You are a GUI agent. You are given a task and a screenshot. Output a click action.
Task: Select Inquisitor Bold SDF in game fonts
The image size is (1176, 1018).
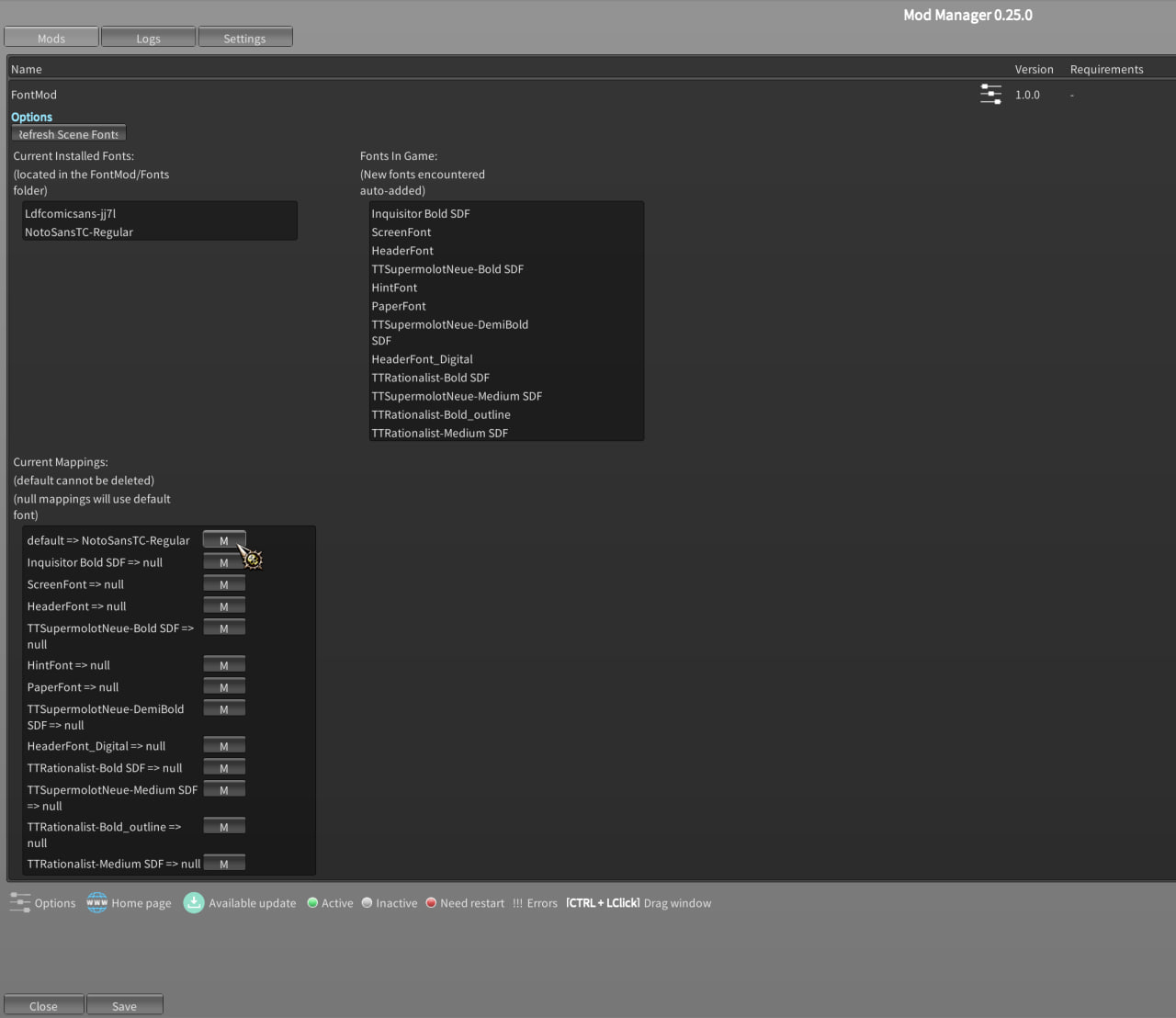[421, 213]
